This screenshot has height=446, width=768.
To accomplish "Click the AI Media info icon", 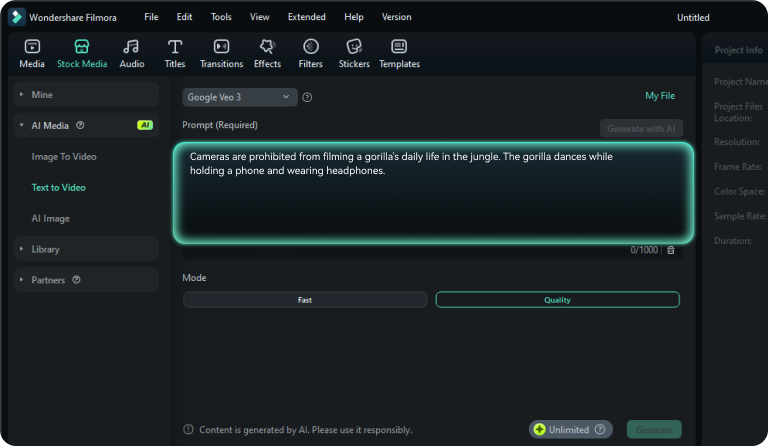I will [80, 125].
